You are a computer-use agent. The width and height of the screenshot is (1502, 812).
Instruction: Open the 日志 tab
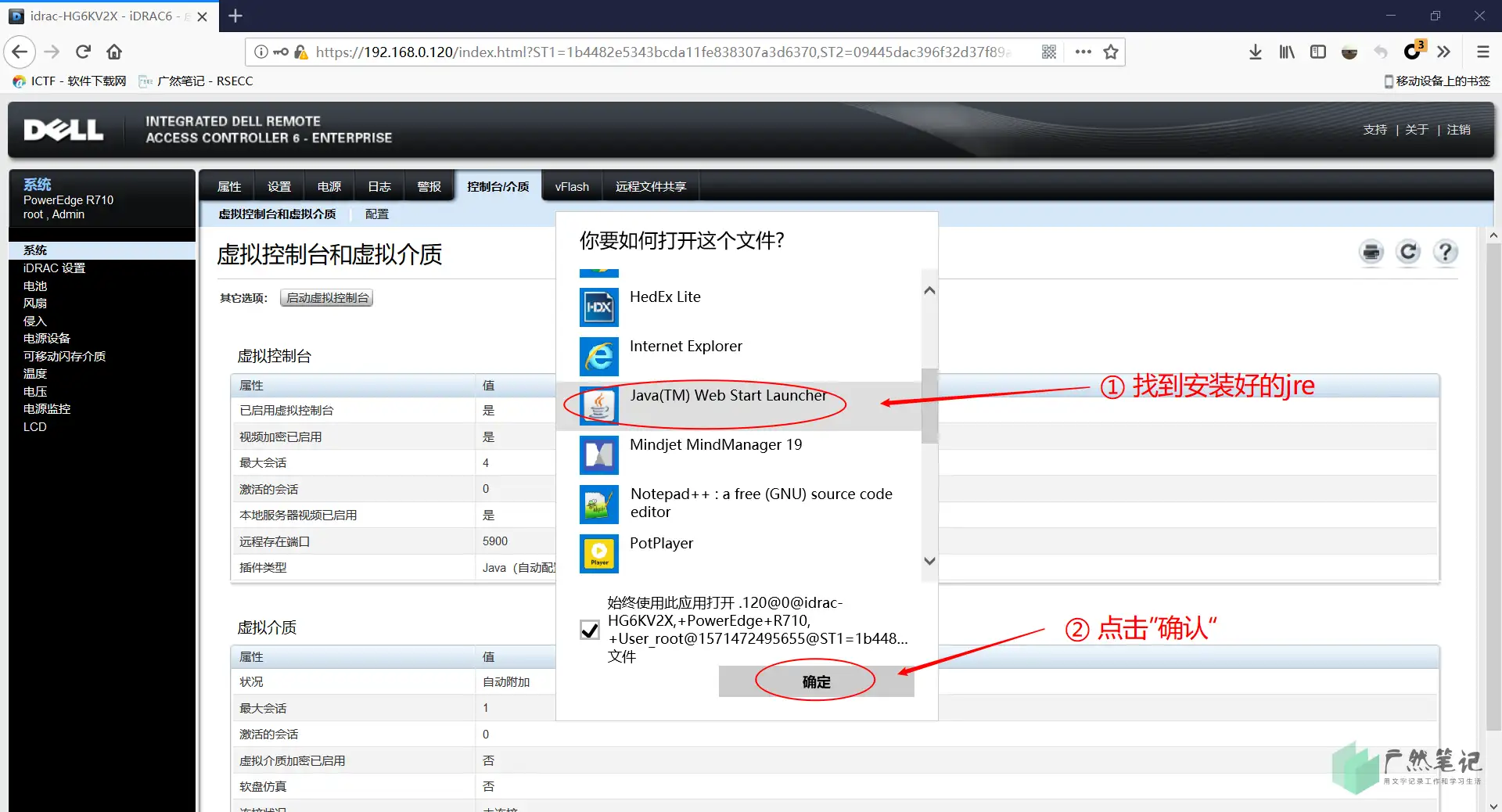[379, 187]
